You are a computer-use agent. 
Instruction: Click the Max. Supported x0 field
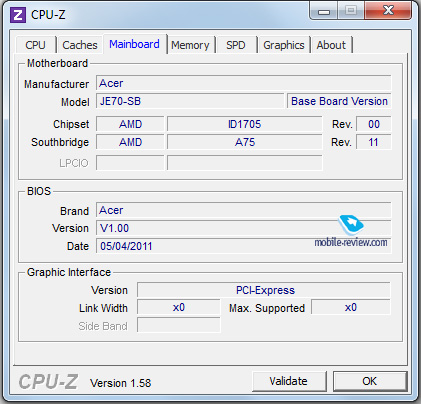point(351,307)
